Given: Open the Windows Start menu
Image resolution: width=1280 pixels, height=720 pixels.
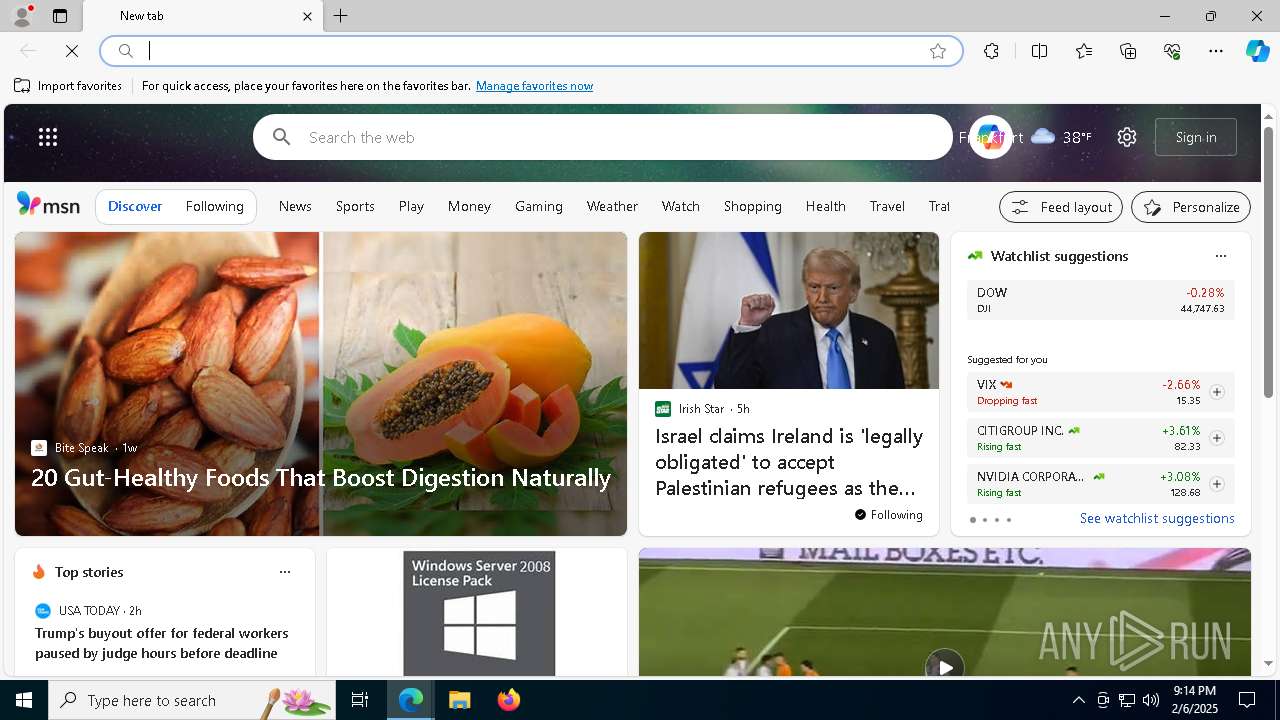Looking at the screenshot, I should coord(24,700).
